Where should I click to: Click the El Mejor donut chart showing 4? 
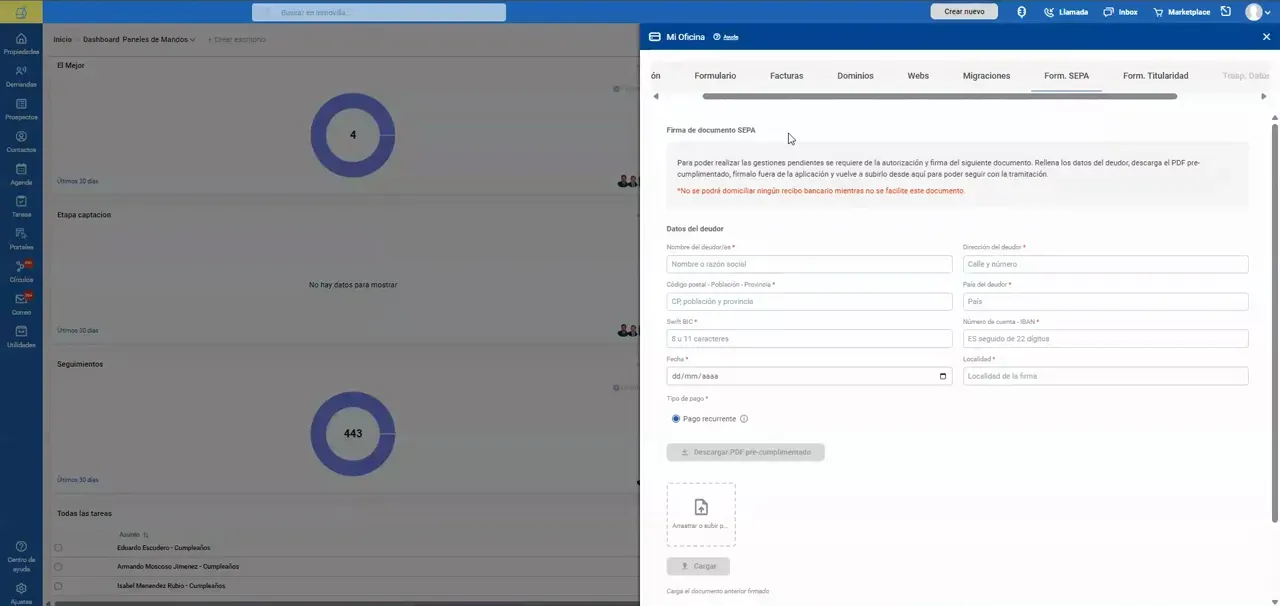[x=353, y=135]
